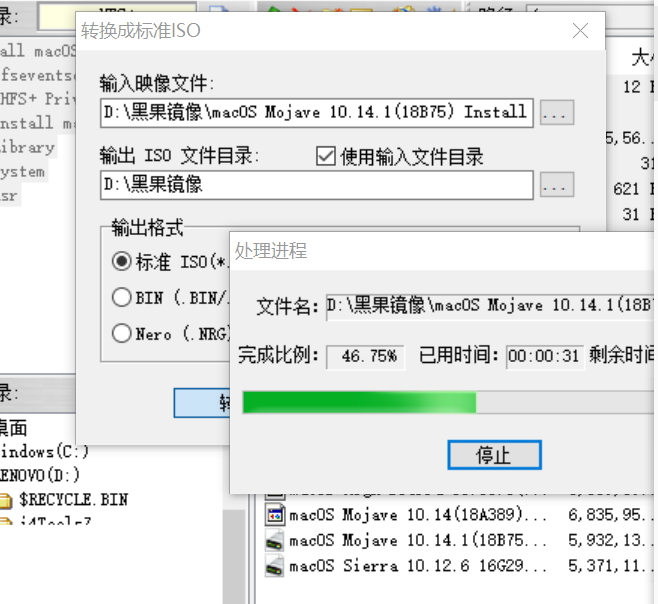The image size is (658, 604).
Task: Click the 文件名 field in progress dialog
Action: [490, 307]
